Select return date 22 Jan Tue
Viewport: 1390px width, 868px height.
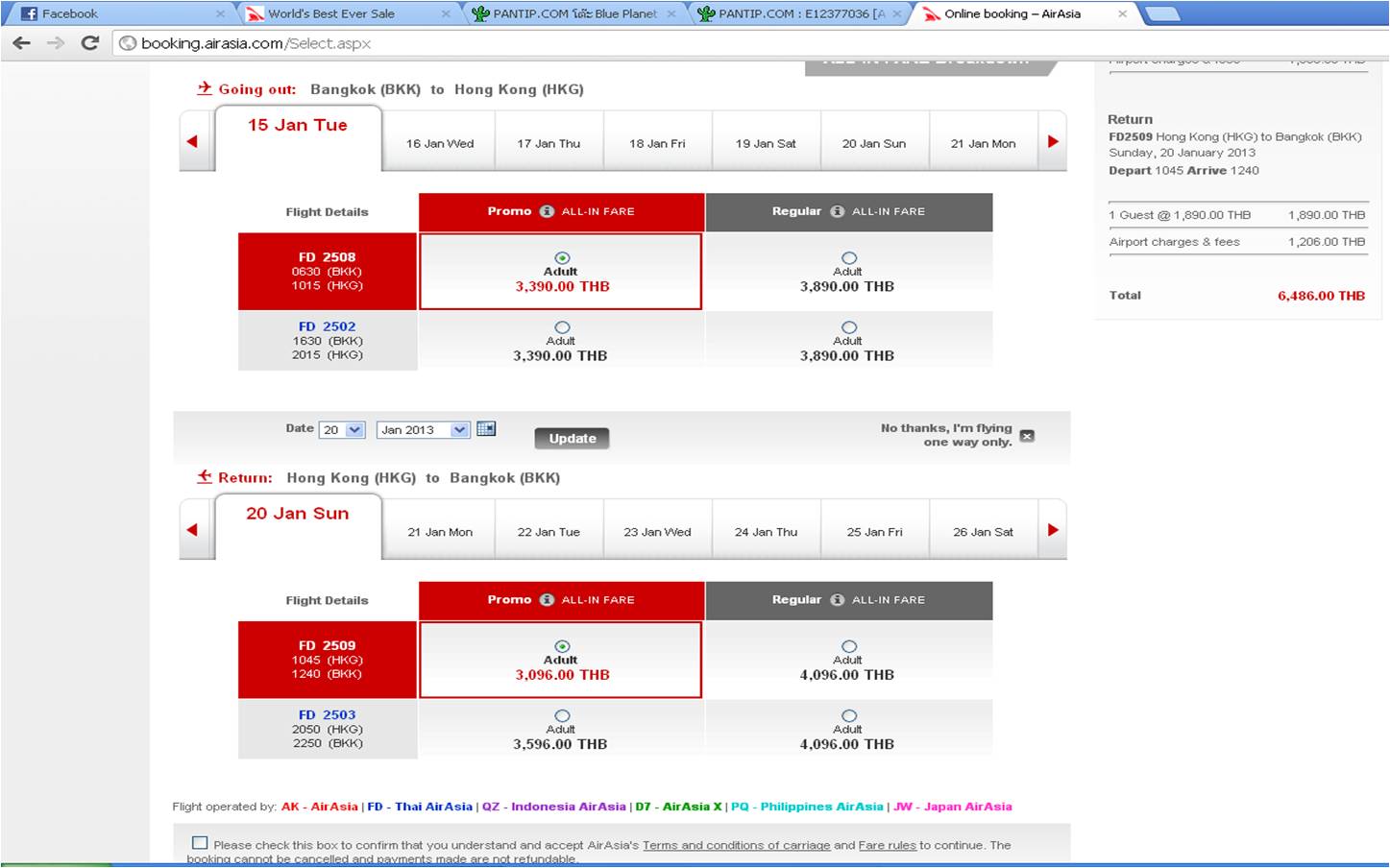point(549,531)
